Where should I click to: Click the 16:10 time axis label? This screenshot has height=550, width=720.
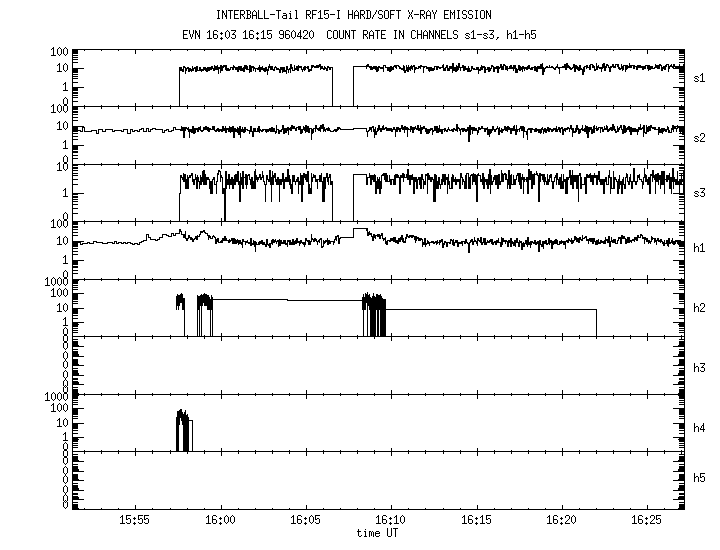point(390,520)
